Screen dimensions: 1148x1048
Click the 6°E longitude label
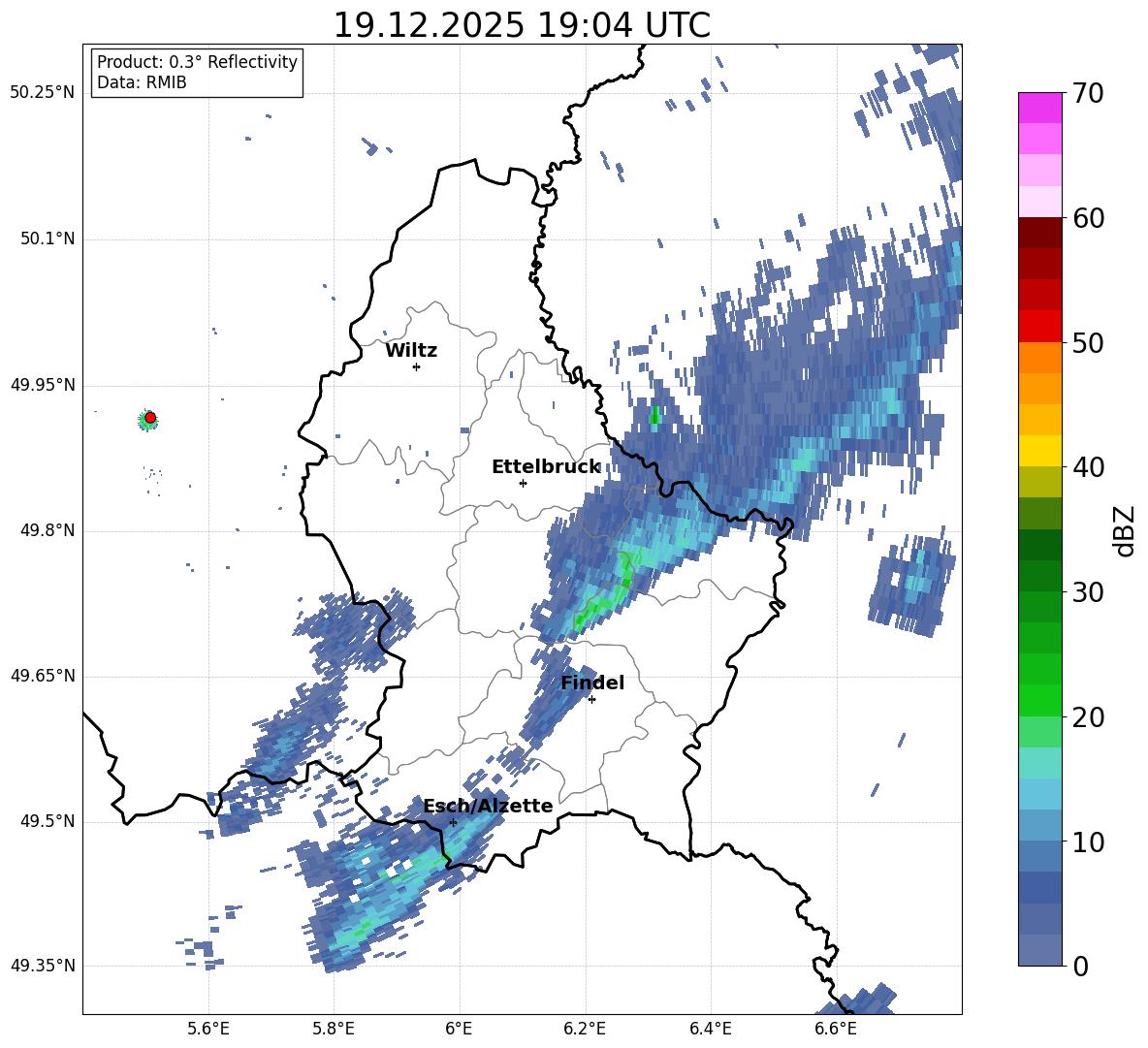click(459, 1029)
